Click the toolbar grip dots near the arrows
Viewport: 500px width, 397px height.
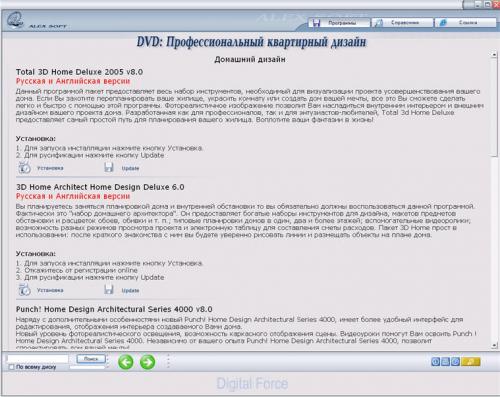point(168,361)
